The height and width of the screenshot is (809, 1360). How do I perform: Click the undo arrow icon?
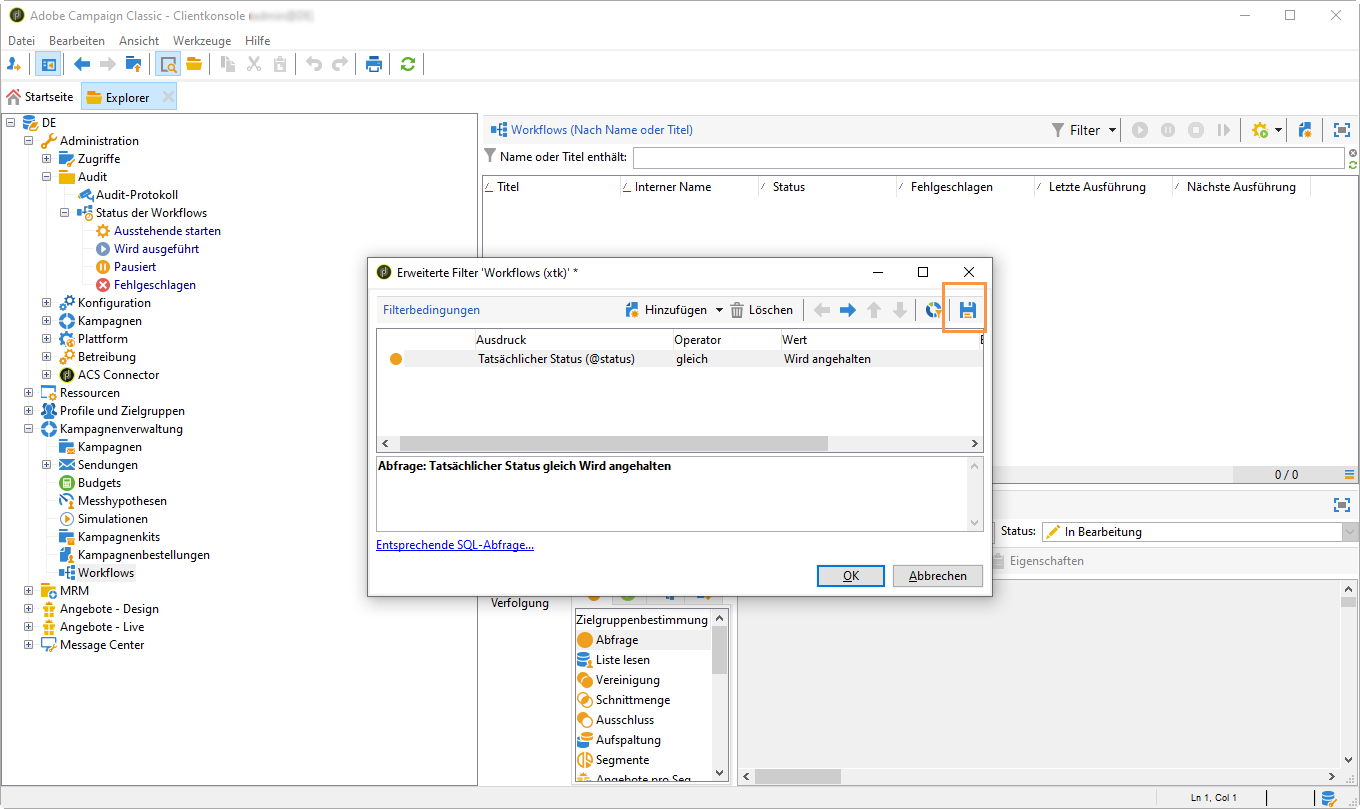[x=314, y=64]
